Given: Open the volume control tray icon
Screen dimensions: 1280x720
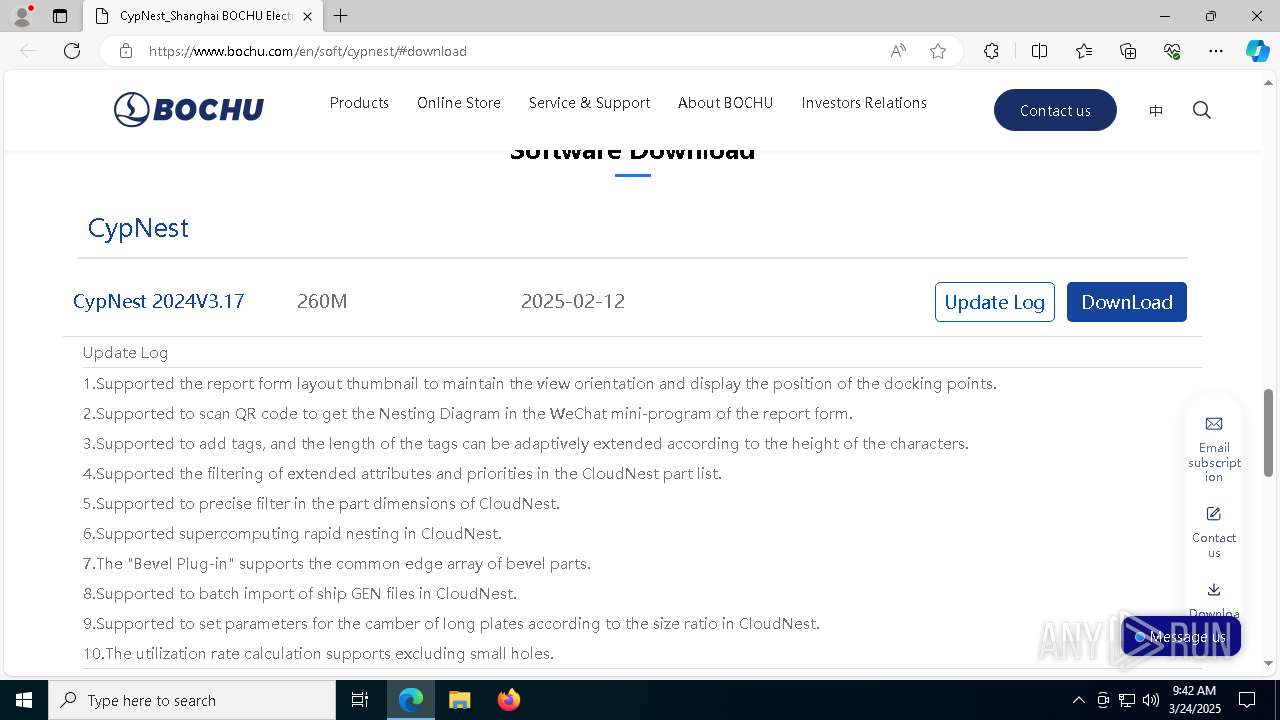Looking at the screenshot, I should coord(1151,700).
